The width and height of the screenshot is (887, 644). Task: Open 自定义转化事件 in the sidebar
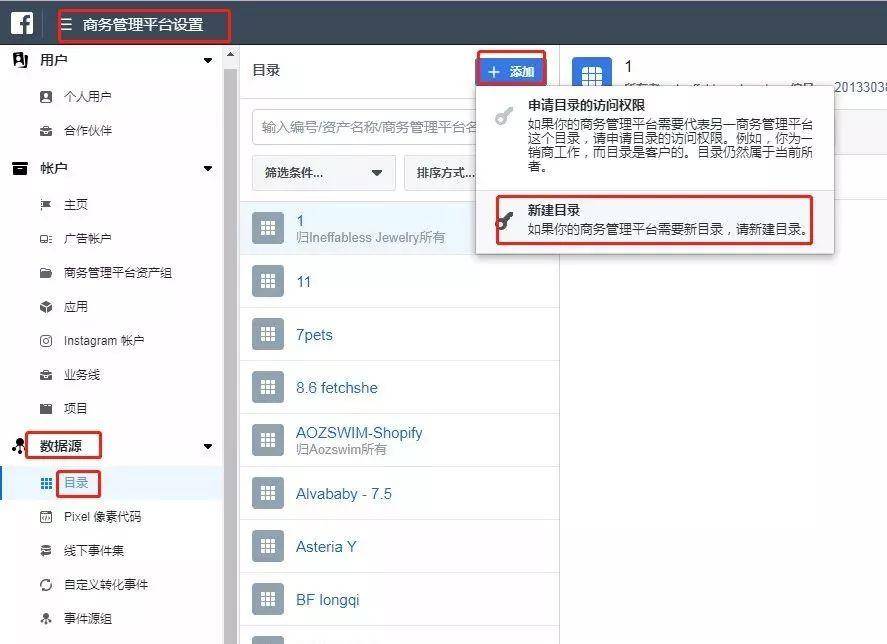pyautogui.click(x=106, y=585)
